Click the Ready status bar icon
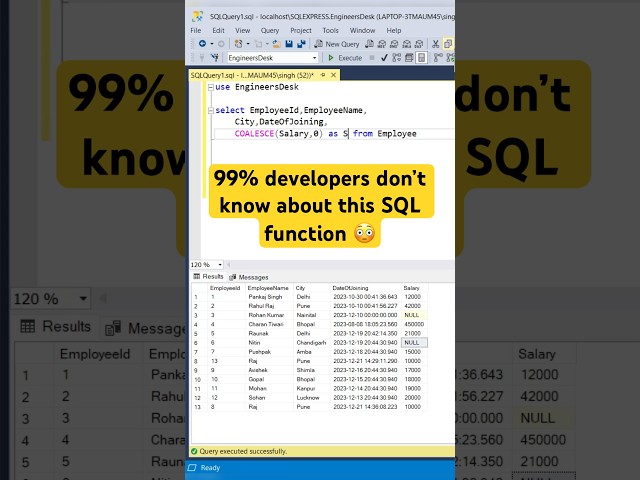This screenshot has width=640, height=480. (x=192, y=467)
